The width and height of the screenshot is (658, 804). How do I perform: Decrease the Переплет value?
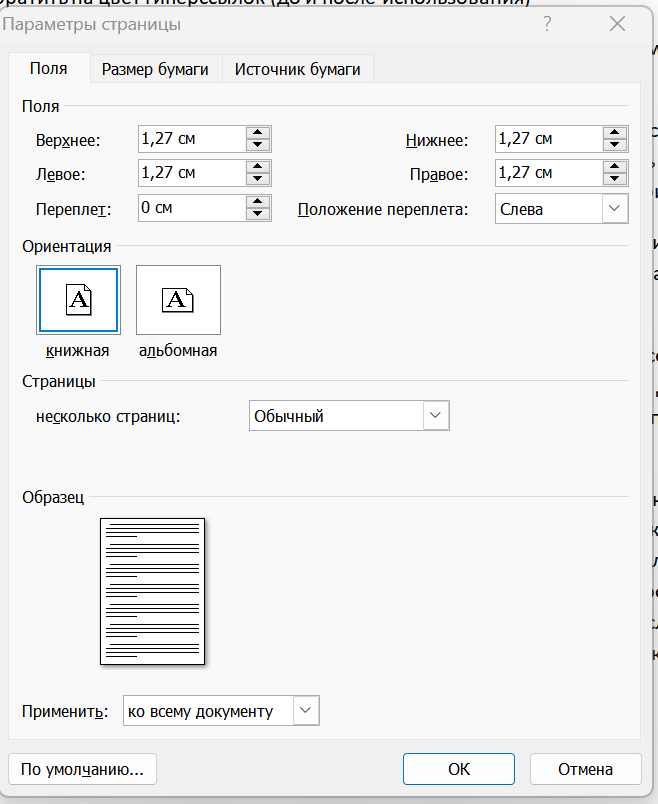(x=257, y=214)
